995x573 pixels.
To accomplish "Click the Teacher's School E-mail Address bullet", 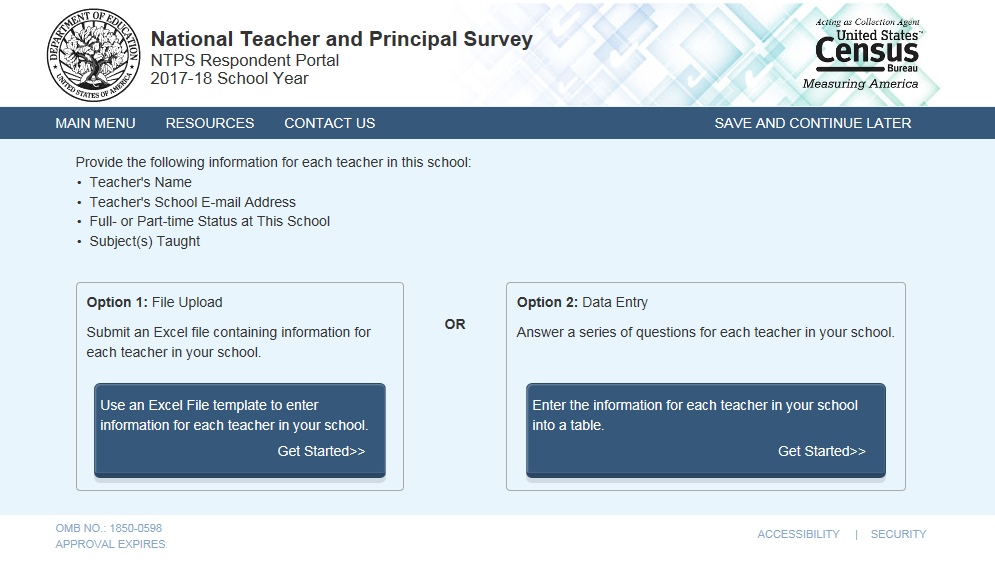I will (193, 202).
